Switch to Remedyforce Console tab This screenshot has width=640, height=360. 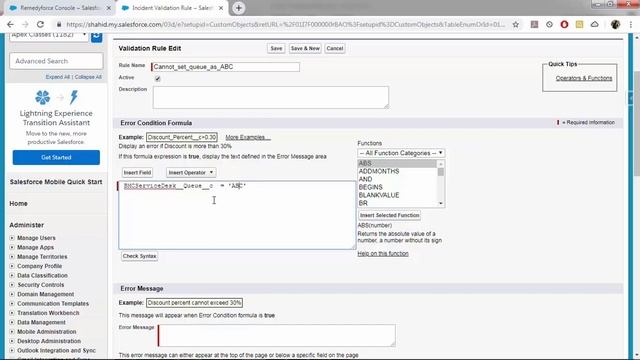coord(59,8)
